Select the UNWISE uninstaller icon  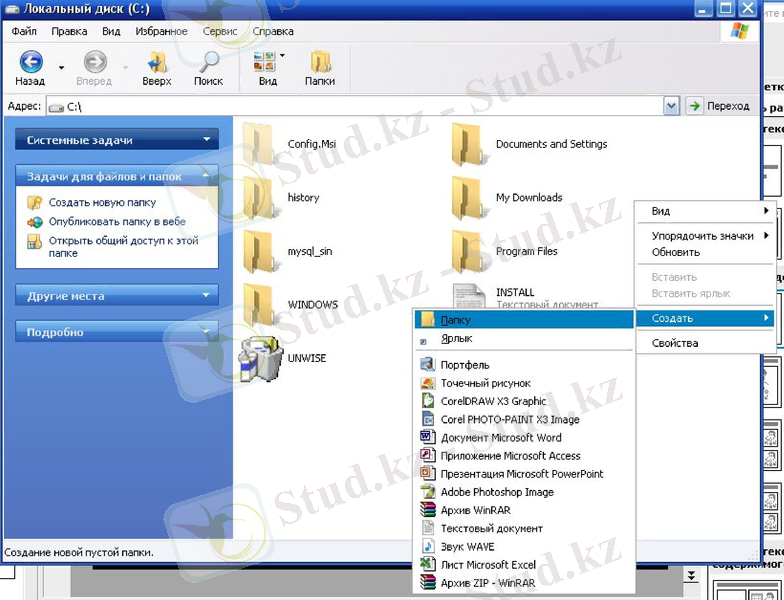point(260,358)
